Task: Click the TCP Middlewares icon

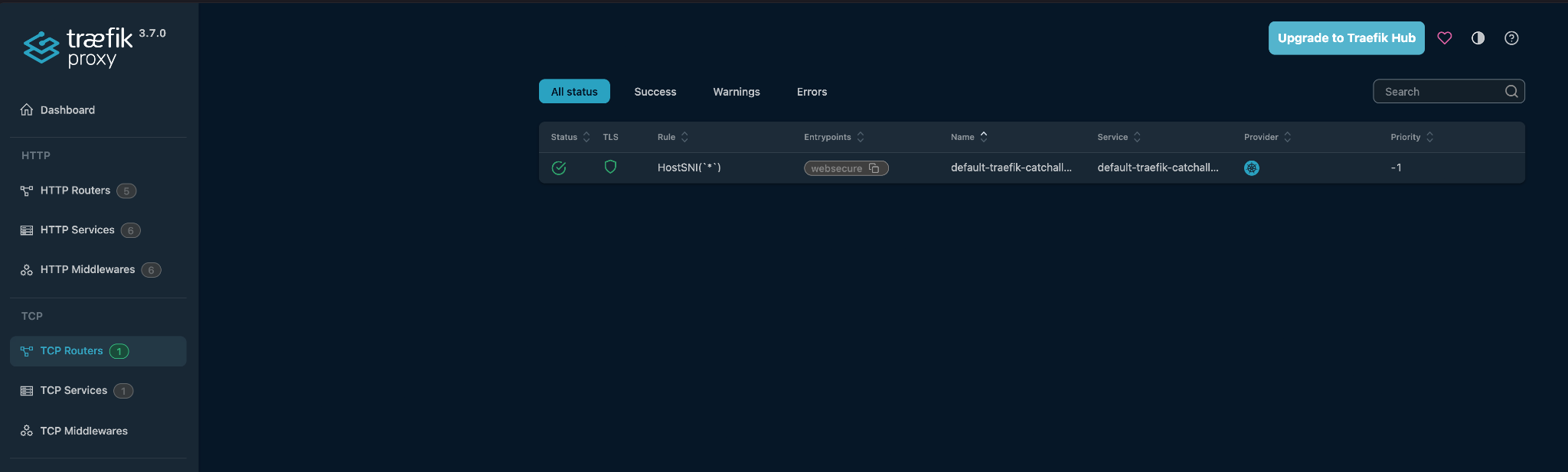Action: pos(27,431)
